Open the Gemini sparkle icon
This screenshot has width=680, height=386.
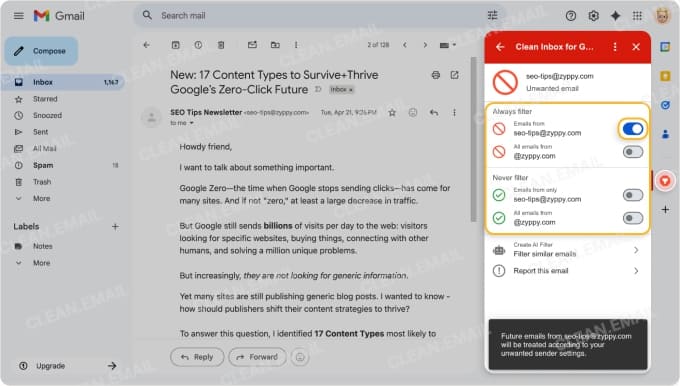615,16
